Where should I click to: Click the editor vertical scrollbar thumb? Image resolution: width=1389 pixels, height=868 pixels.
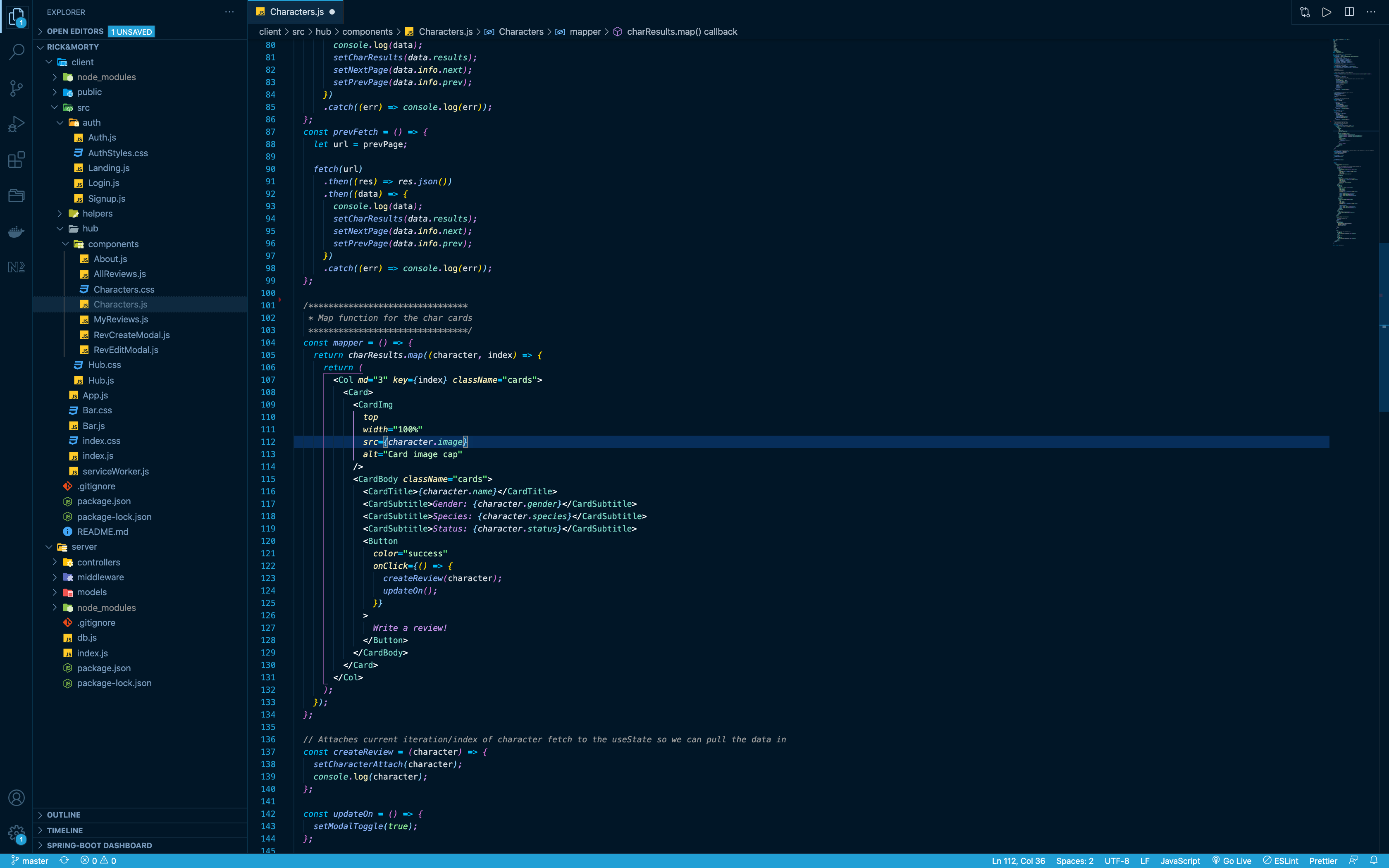(1384, 327)
